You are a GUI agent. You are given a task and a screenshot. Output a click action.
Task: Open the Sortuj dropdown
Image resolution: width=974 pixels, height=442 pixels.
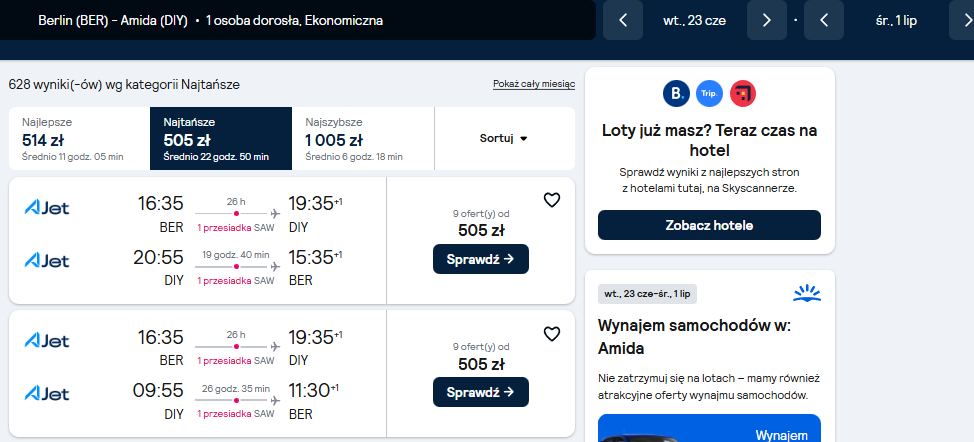[x=504, y=138]
